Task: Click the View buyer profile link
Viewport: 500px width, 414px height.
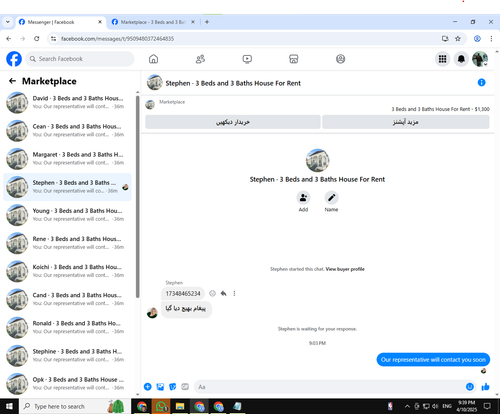Action: (x=345, y=269)
